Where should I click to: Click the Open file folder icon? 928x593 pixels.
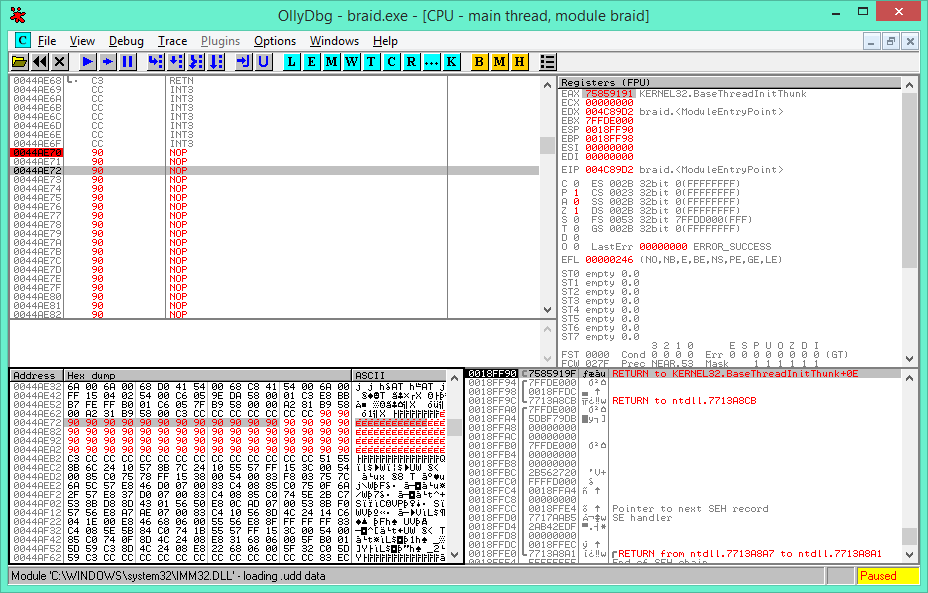point(19,62)
